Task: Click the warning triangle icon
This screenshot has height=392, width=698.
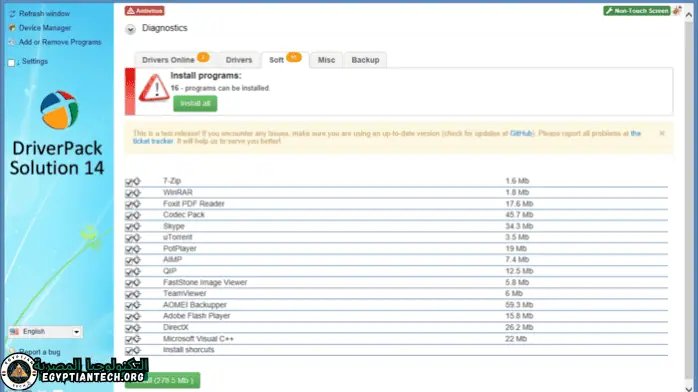Action: coord(154,88)
